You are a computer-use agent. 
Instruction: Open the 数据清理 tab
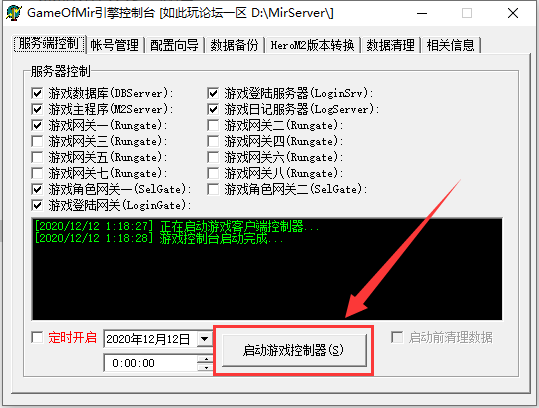(x=390, y=45)
